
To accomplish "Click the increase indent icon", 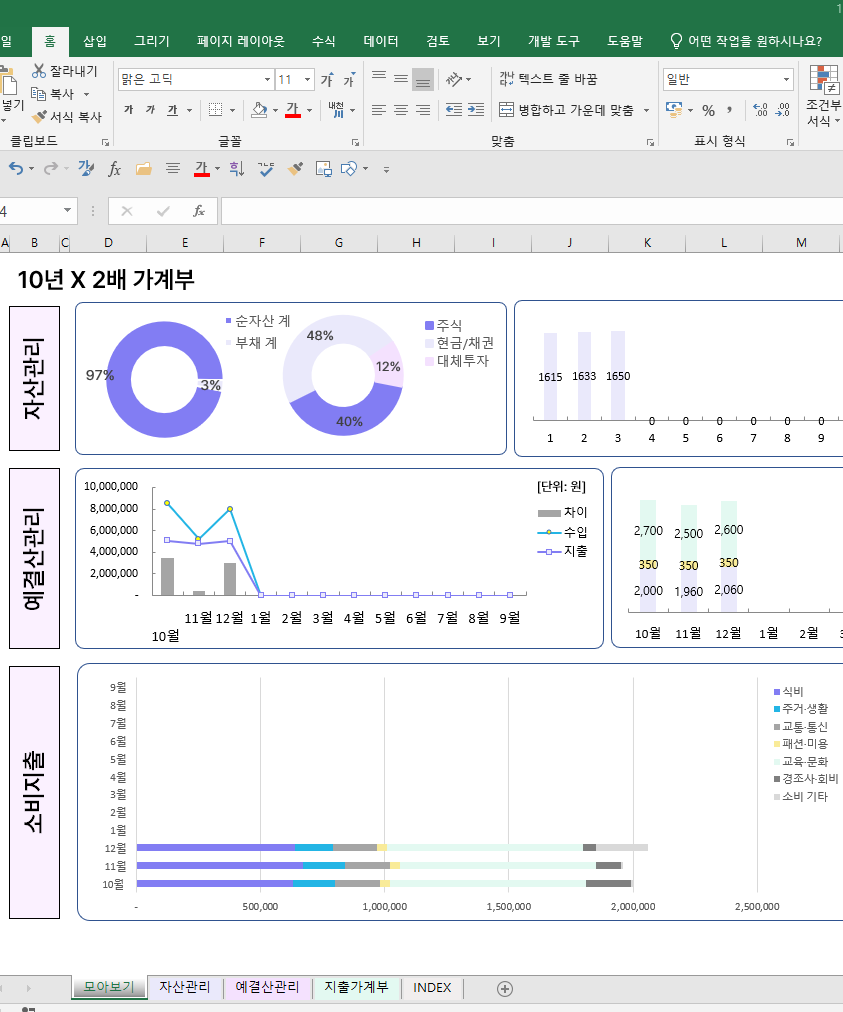I will click(476, 110).
